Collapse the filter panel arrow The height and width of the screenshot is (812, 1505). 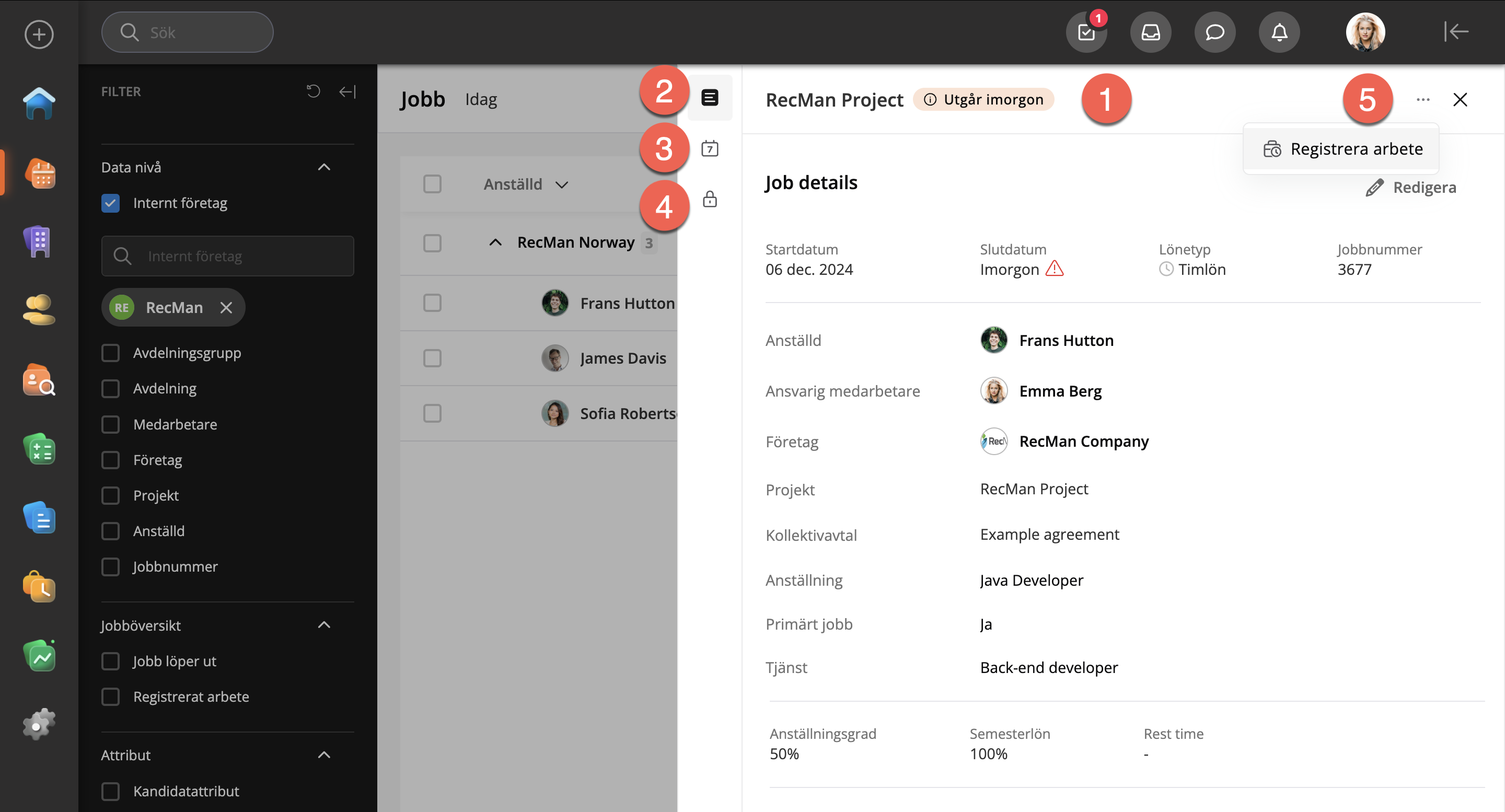[348, 91]
